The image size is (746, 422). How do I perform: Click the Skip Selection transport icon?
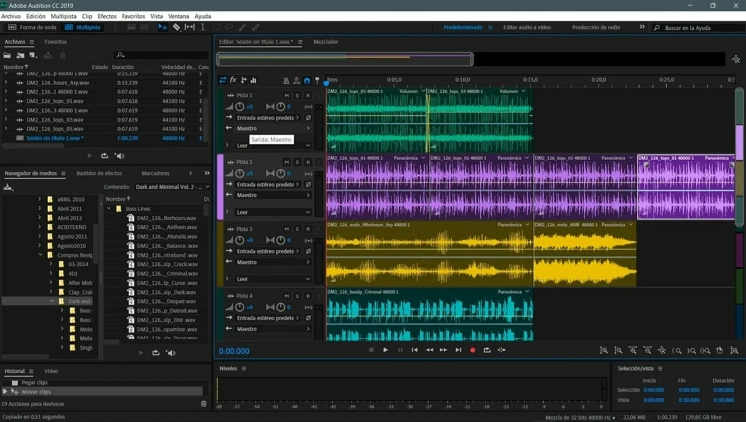[x=501, y=350]
